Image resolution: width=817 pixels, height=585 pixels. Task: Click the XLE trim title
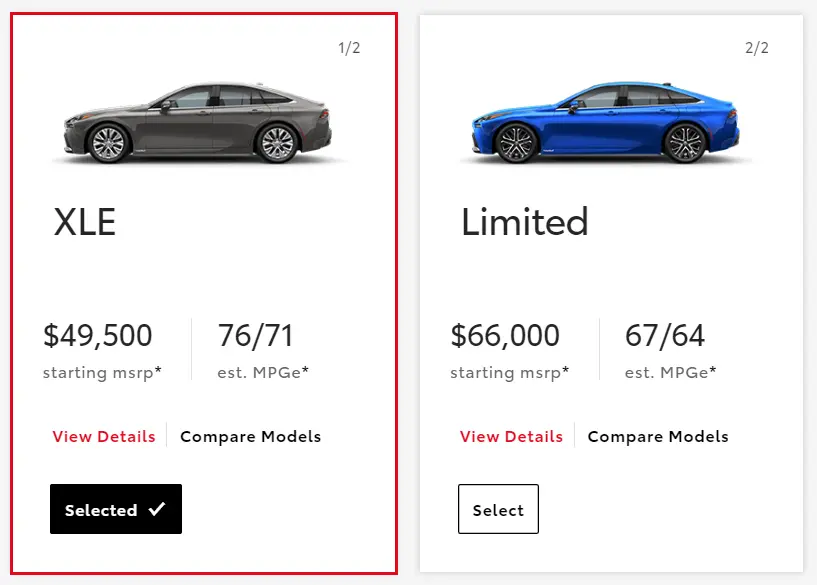click(85, 222)
